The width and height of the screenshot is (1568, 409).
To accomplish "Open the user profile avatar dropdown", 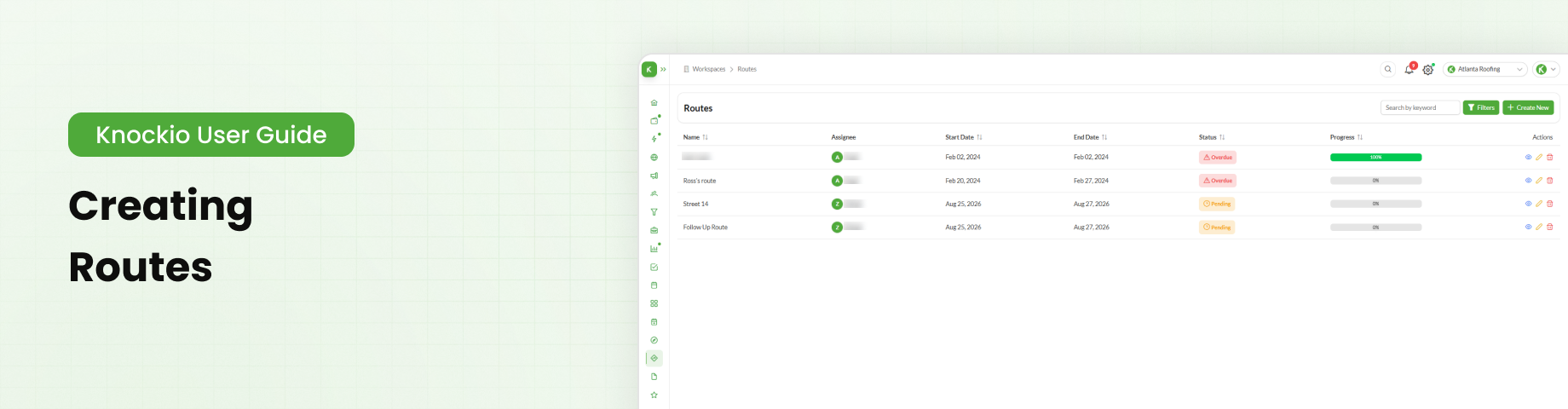I will (1546, 69).
